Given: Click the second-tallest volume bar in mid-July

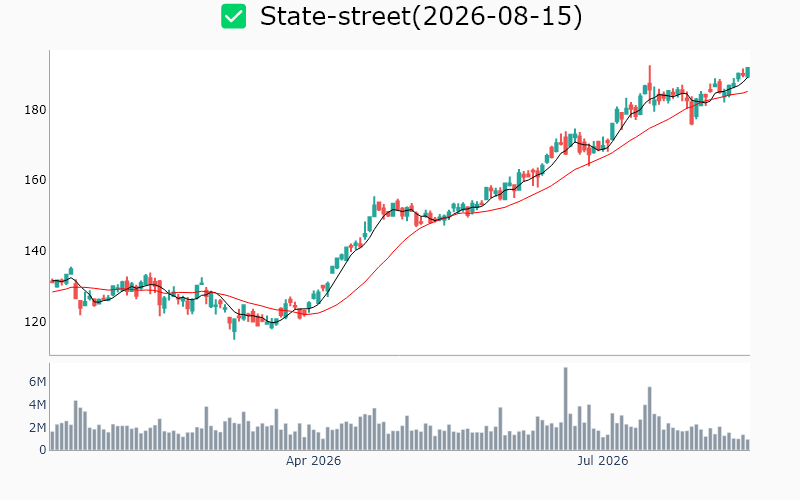Looking at the screenshot, I should click(x=649, y=418).
